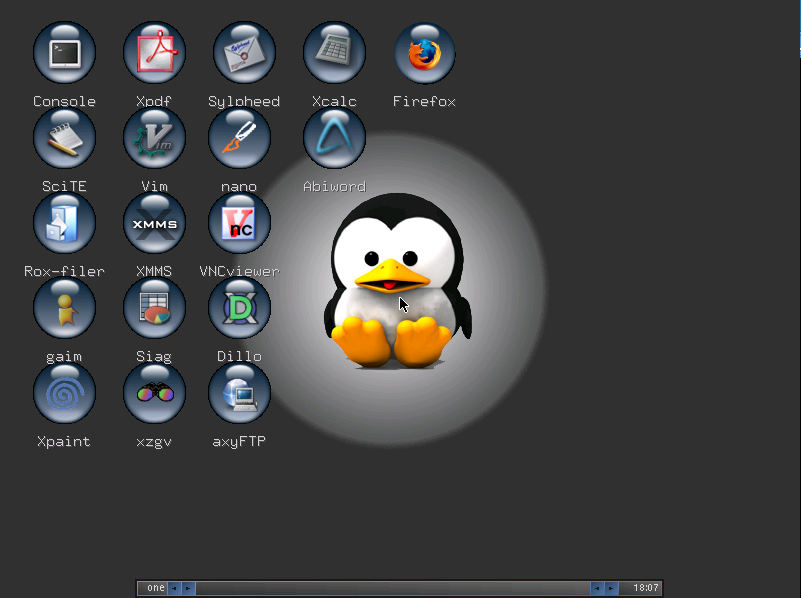The height and width of the screenshot is (598, 801).
Task: Start the XMMS music player
Action: [x=154, y=222]
